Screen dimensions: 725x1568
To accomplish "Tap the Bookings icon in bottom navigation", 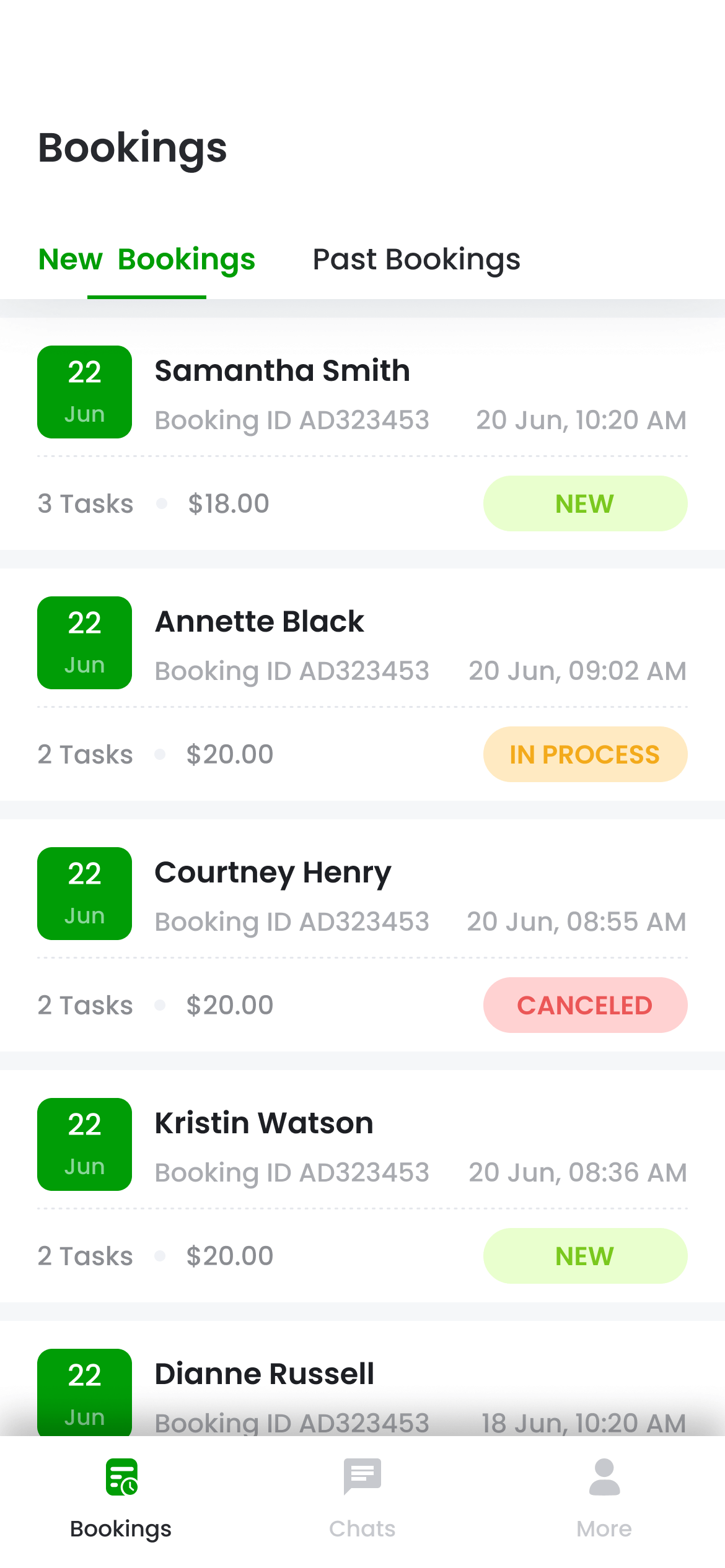I will pos(121,1478).
